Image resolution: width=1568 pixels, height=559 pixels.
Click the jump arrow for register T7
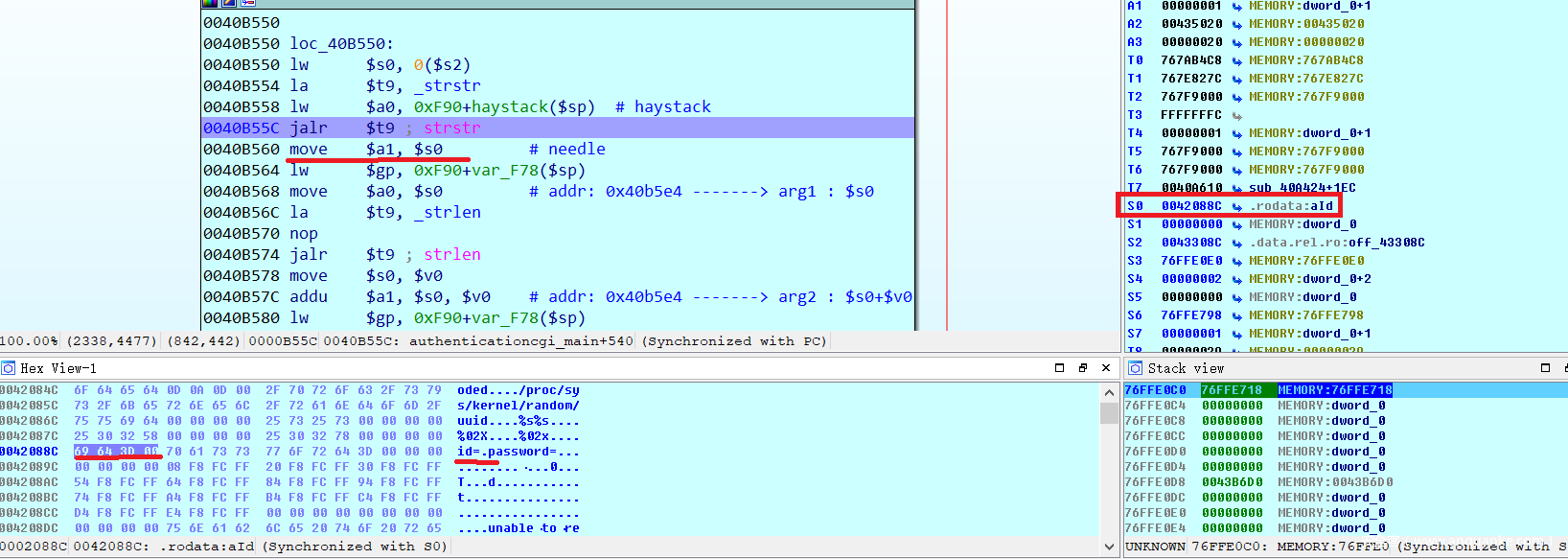1237,188
